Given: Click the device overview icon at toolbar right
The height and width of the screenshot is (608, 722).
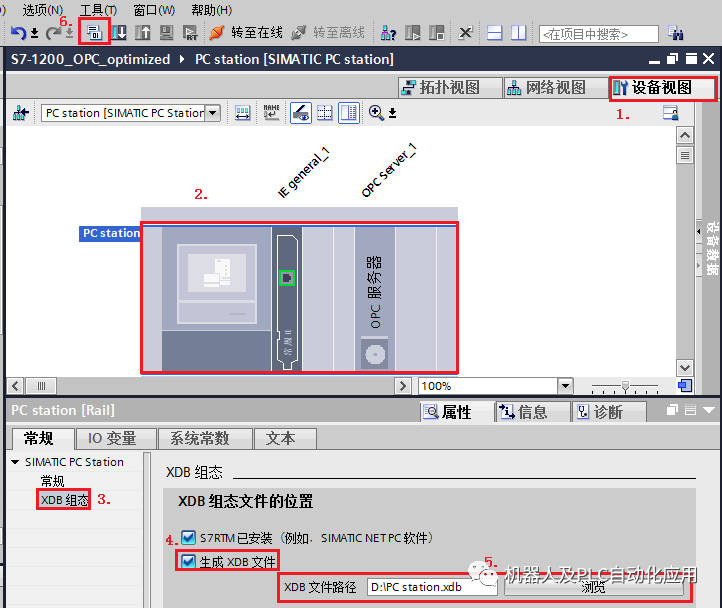Looking at the screenshot, I should point(670,113).
